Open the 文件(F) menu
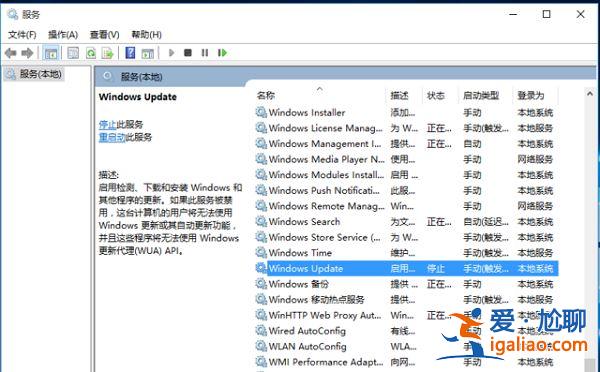The image size is (600, 372). coord(22,35)
